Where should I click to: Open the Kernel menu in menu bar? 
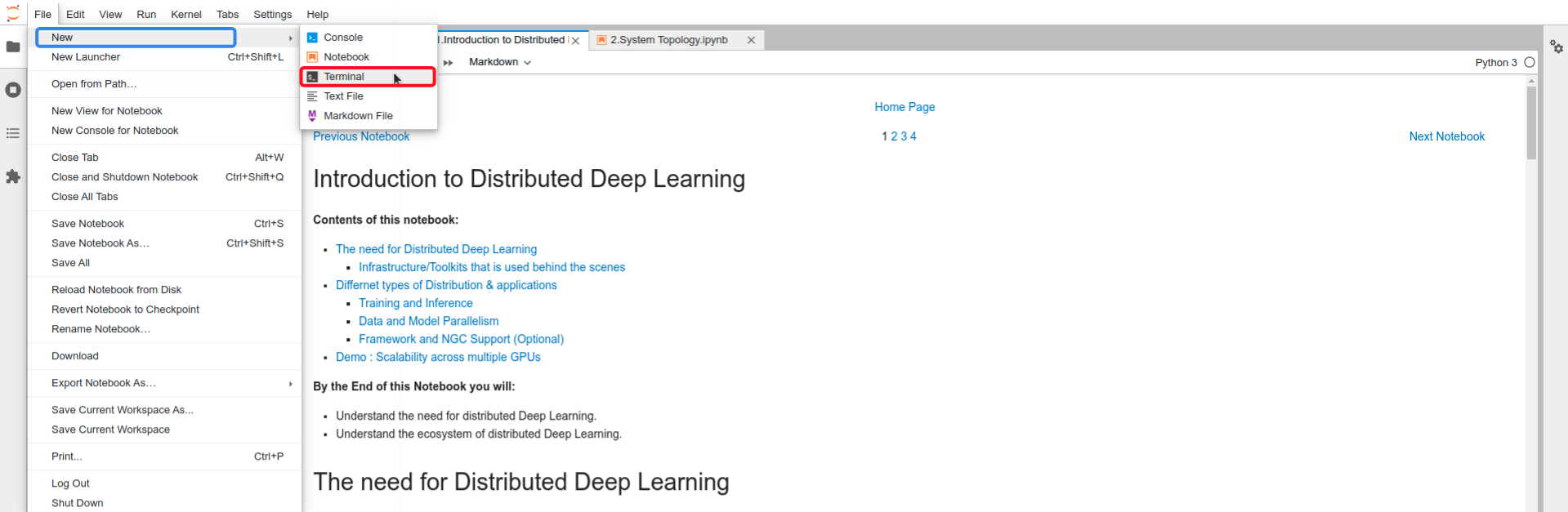185,15
